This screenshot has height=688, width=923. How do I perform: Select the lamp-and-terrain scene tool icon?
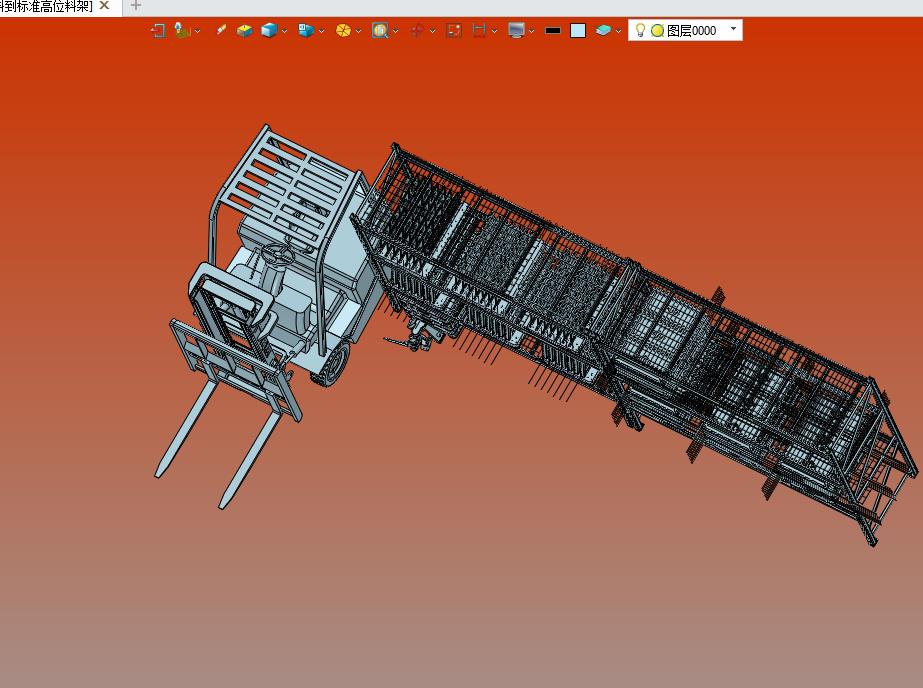coord(182,31)
